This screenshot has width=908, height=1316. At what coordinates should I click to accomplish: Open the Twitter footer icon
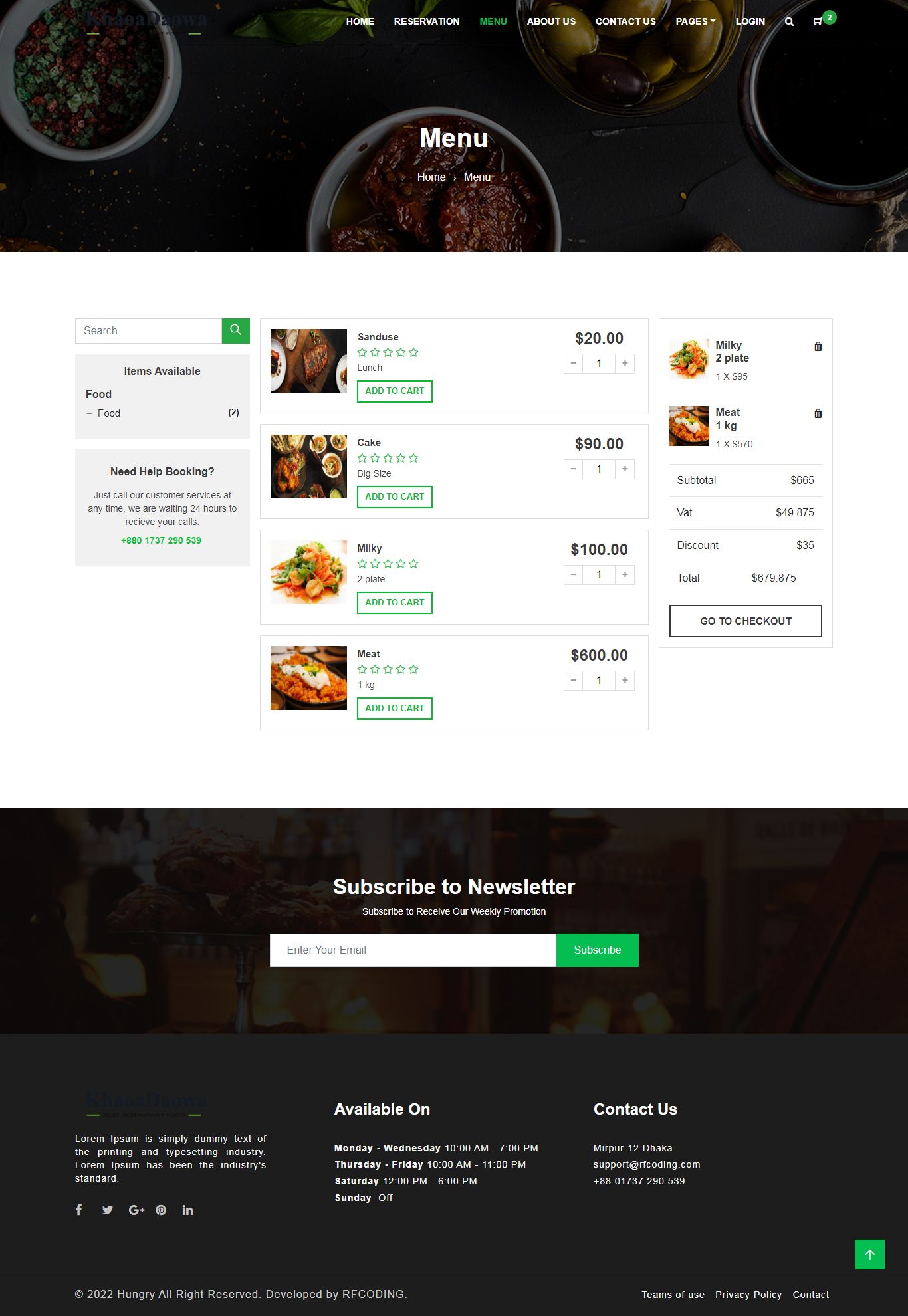108,1210
